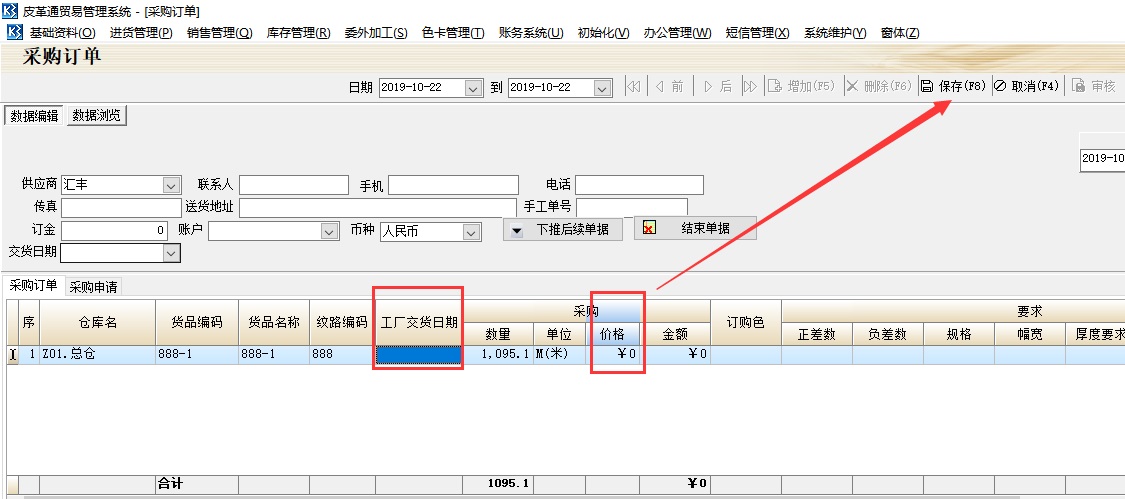Click the 送货地址 input field
This screenshot has width=1125, height=499.
pos(377,207)
